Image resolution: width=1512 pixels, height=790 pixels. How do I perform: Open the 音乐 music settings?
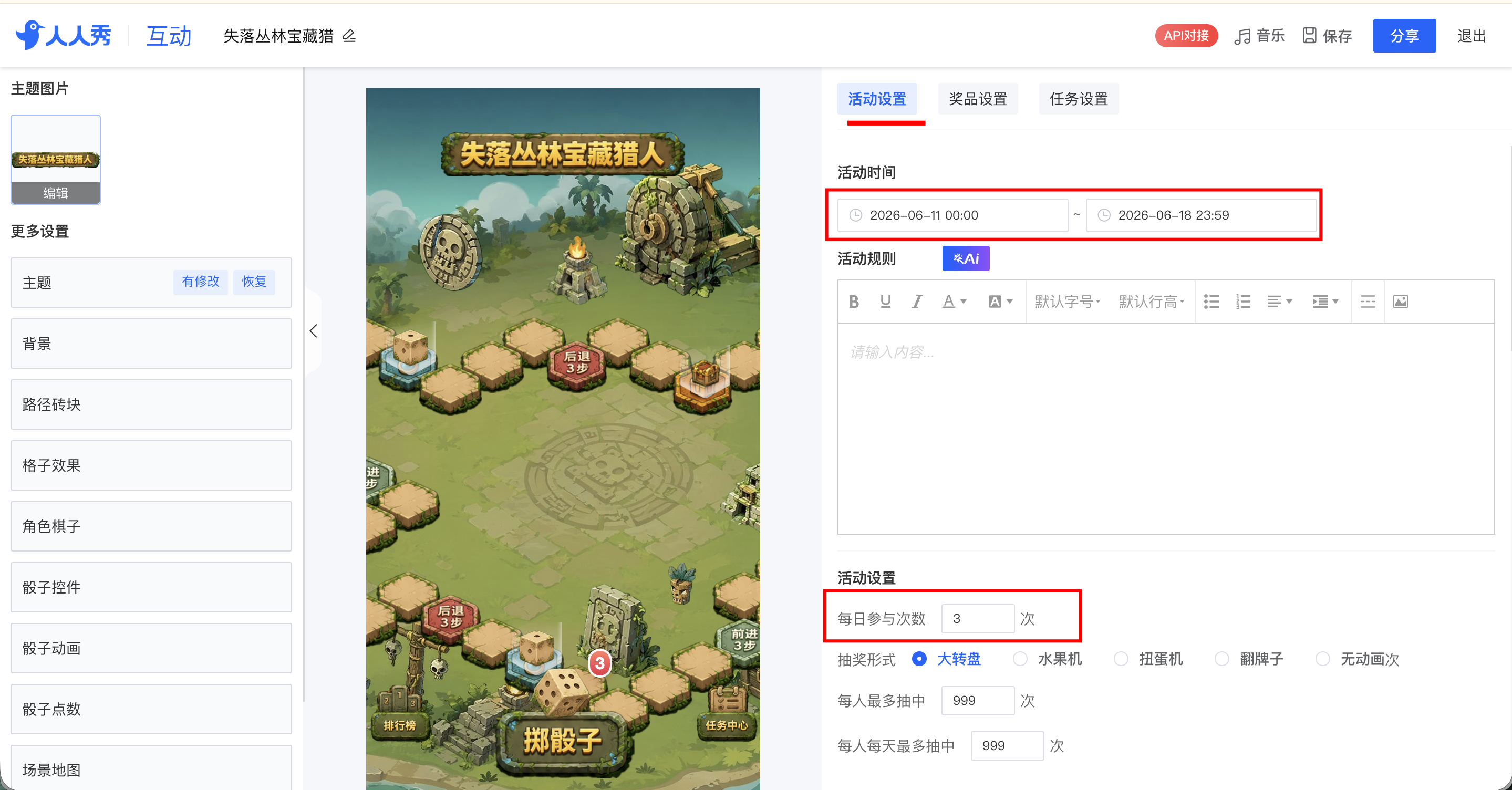[x=1259, y=36]
